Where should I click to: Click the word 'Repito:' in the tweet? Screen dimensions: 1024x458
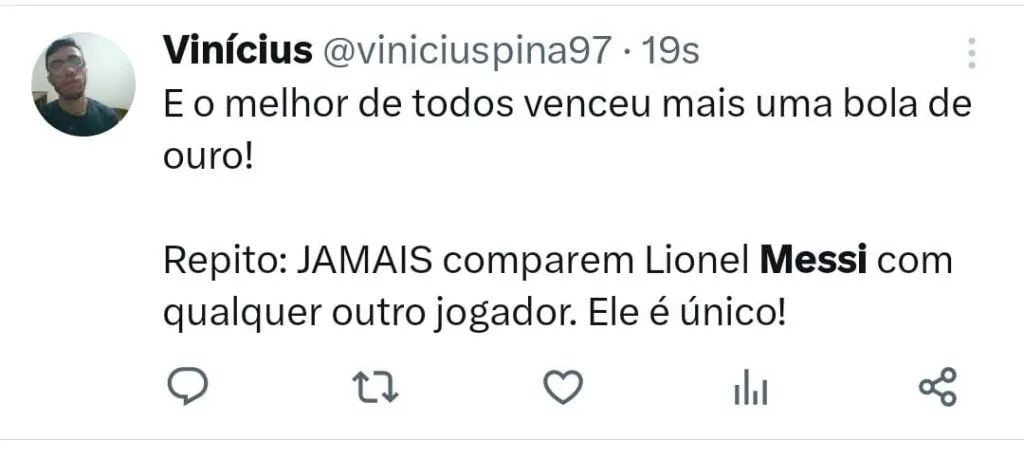pyautogui.click(x=221, y=264)
